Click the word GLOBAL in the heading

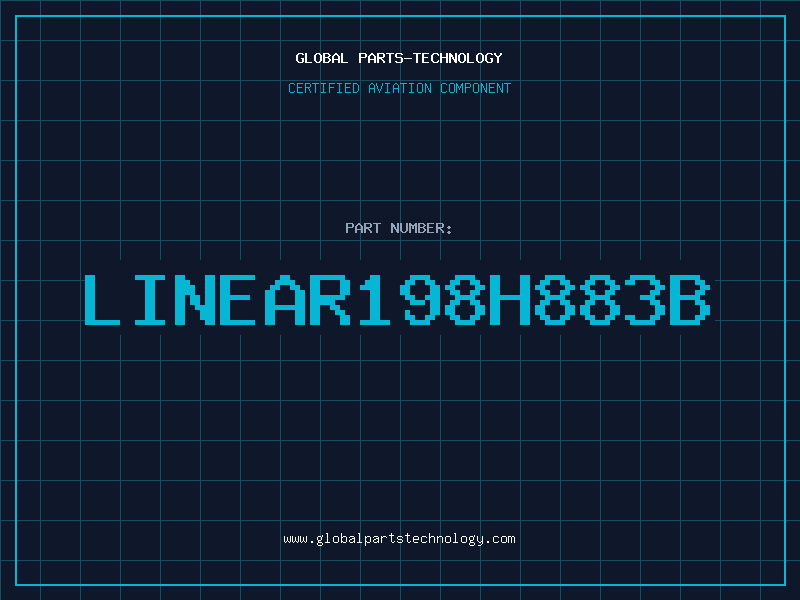[x=321, y=58]
